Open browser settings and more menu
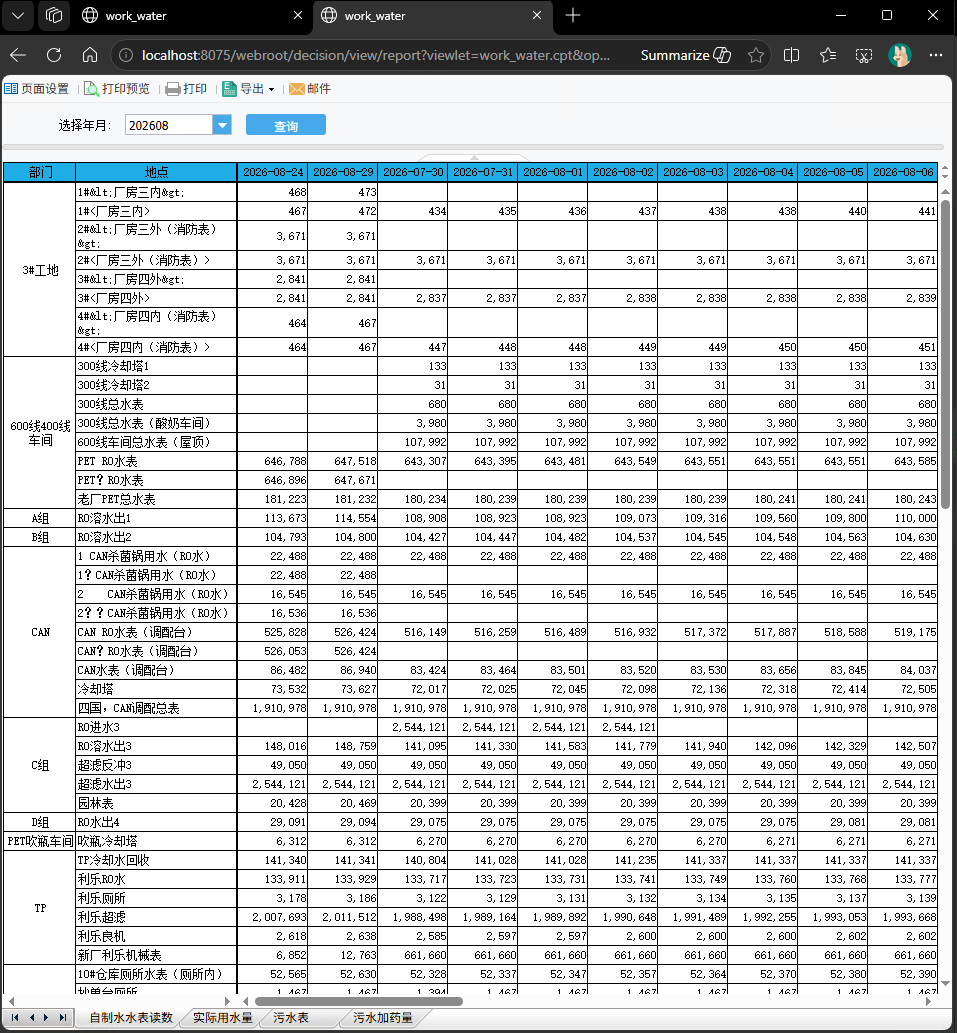Viewport: 957px width, 1033px height. click(936, 55)
